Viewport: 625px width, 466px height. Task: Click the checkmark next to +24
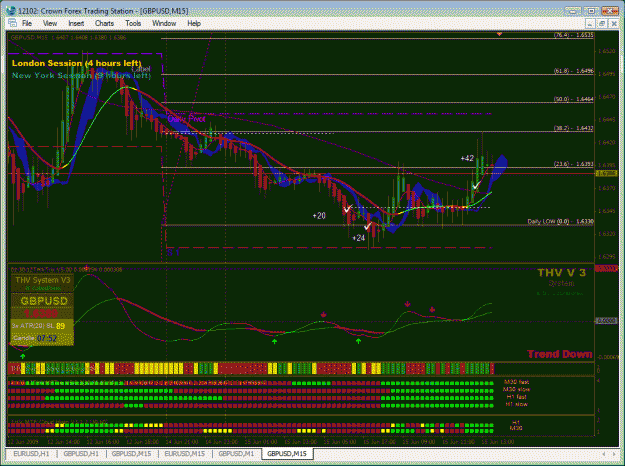coord(367,227)
